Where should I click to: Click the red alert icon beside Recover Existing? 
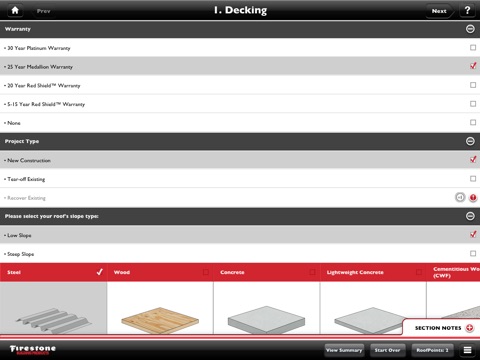[x=473, y=198]
